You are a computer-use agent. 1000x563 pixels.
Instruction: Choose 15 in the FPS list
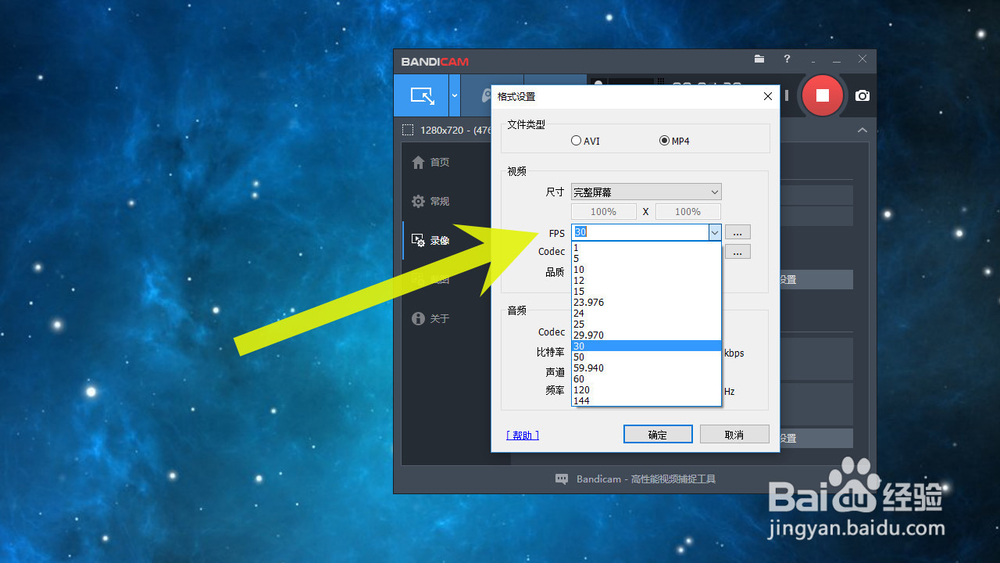pos(646,291)
